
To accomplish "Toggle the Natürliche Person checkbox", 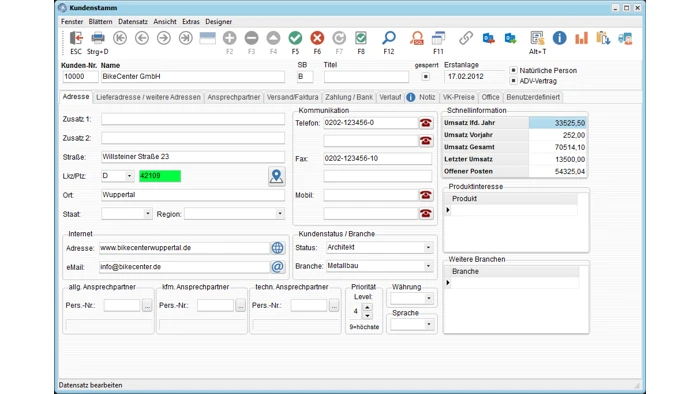I will coord(513,70).
